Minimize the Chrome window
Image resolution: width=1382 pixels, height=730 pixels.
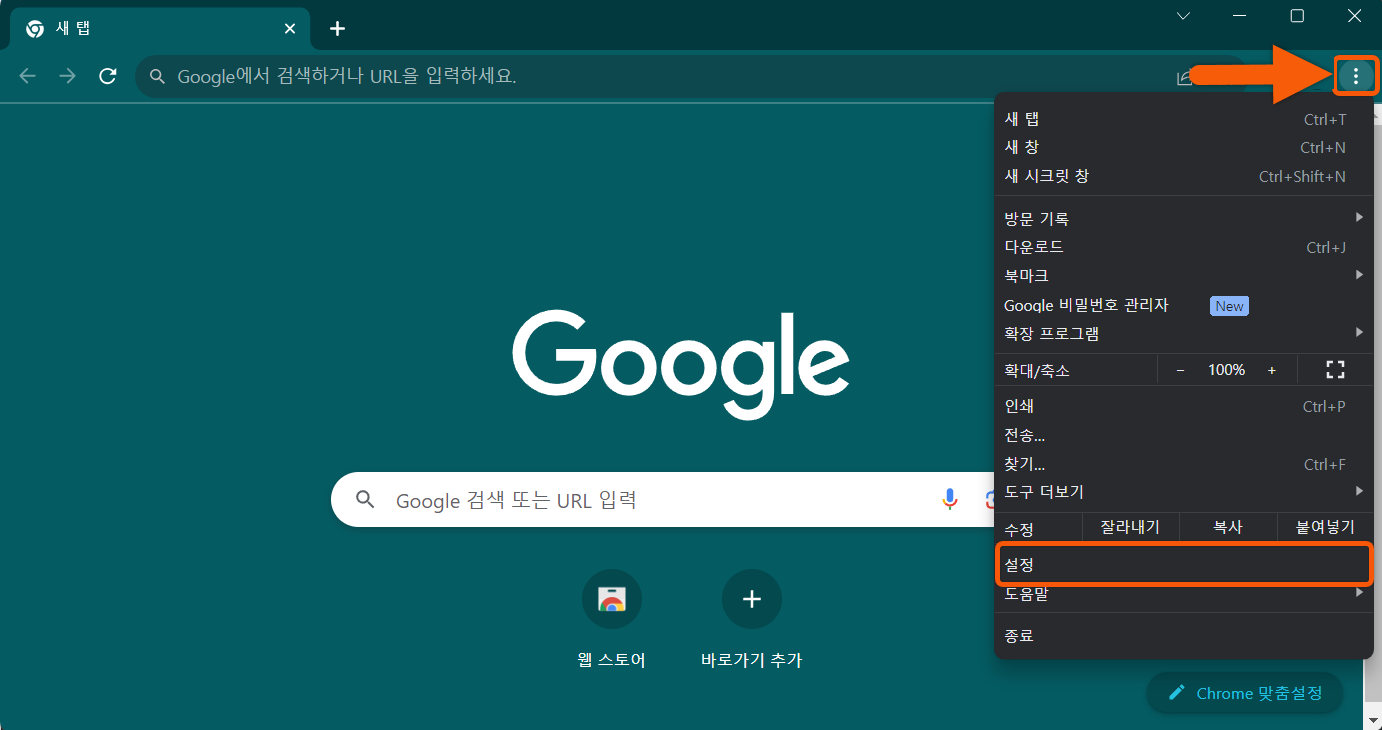(x=1240, y=16)
